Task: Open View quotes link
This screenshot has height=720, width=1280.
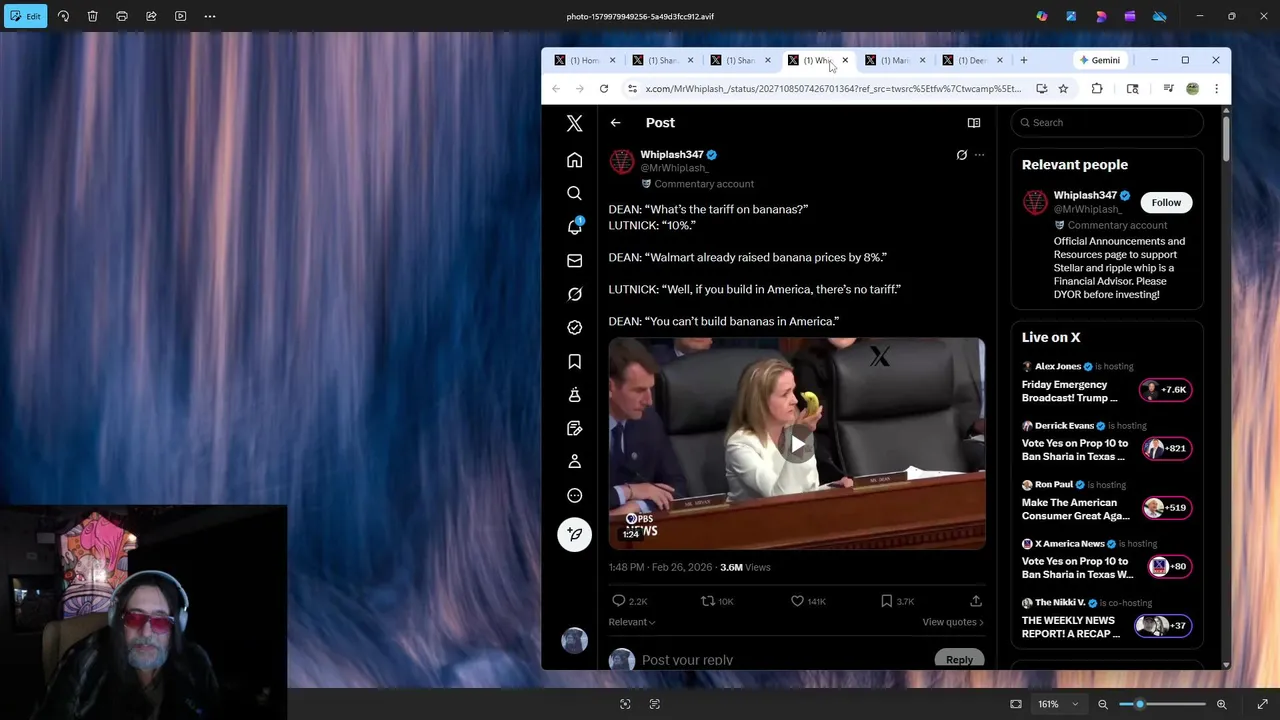Action: pos(952,622)
